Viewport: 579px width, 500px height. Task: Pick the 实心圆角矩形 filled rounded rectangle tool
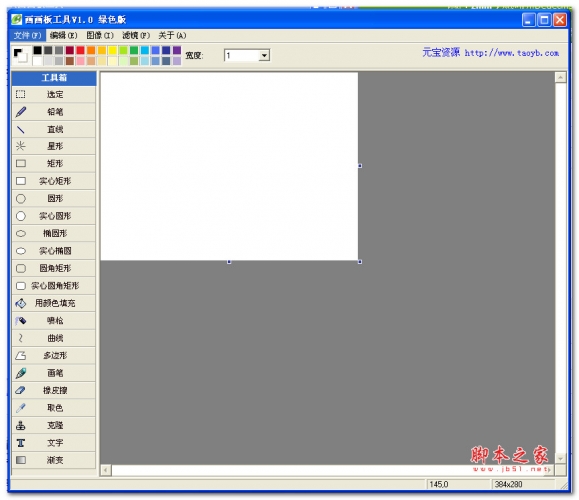(54, 286)
